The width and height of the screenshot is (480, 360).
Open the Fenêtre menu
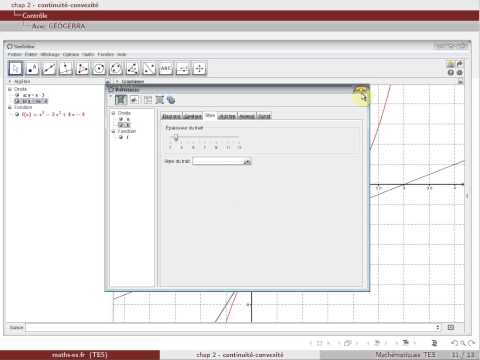pyautogui.click(x=106, y=54)
